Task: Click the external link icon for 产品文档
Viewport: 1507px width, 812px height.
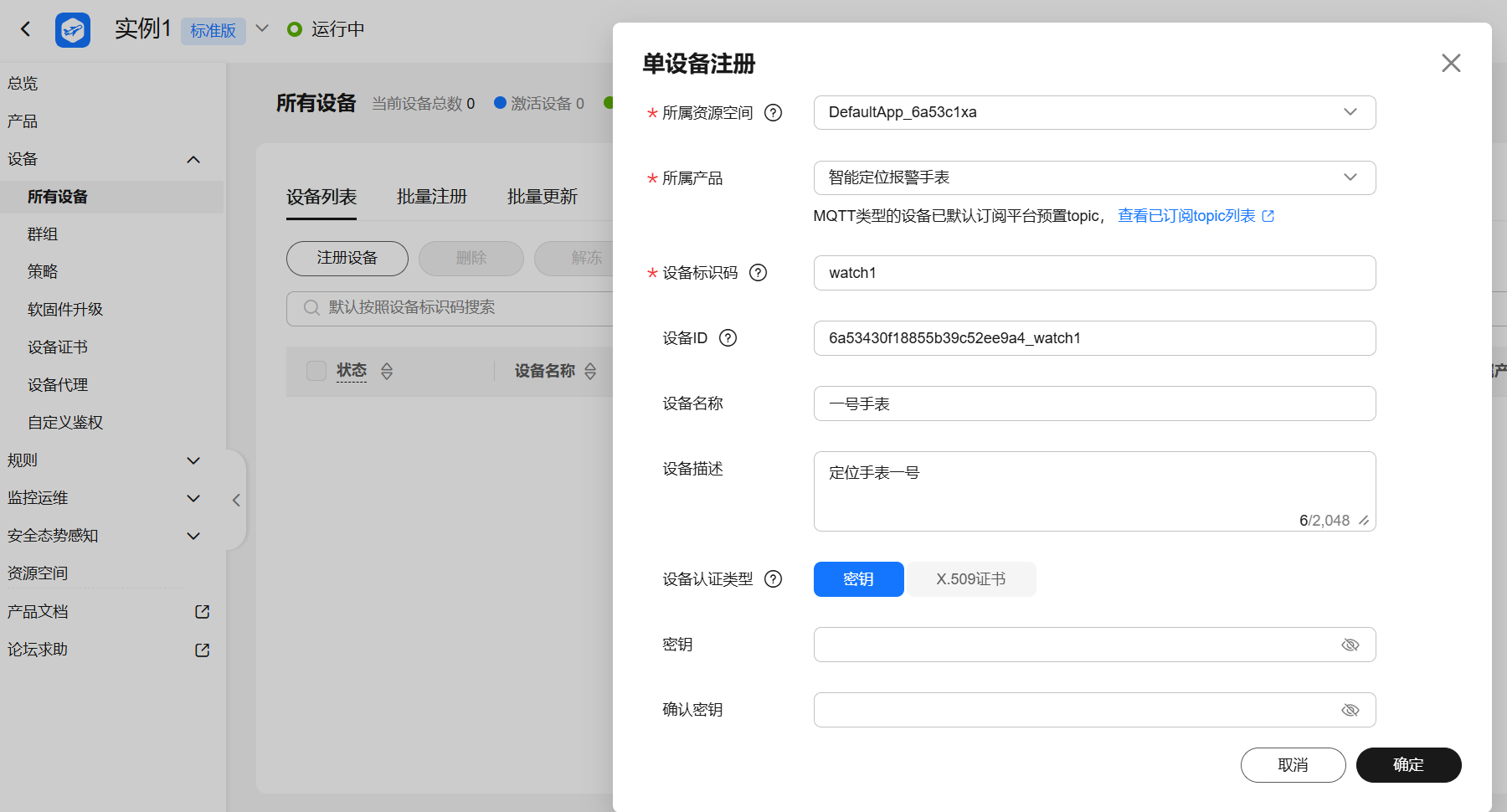Action: tap(202, 612)
